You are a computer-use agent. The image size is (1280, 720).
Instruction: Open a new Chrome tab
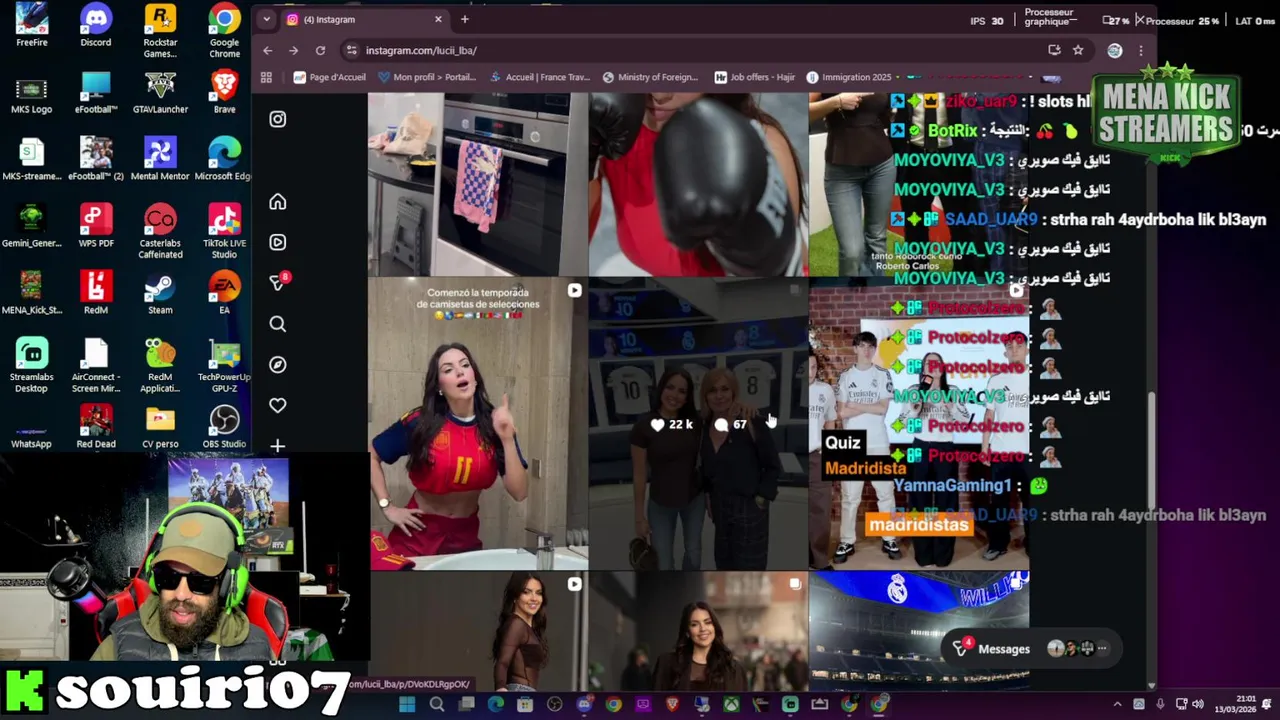(464, 19)
